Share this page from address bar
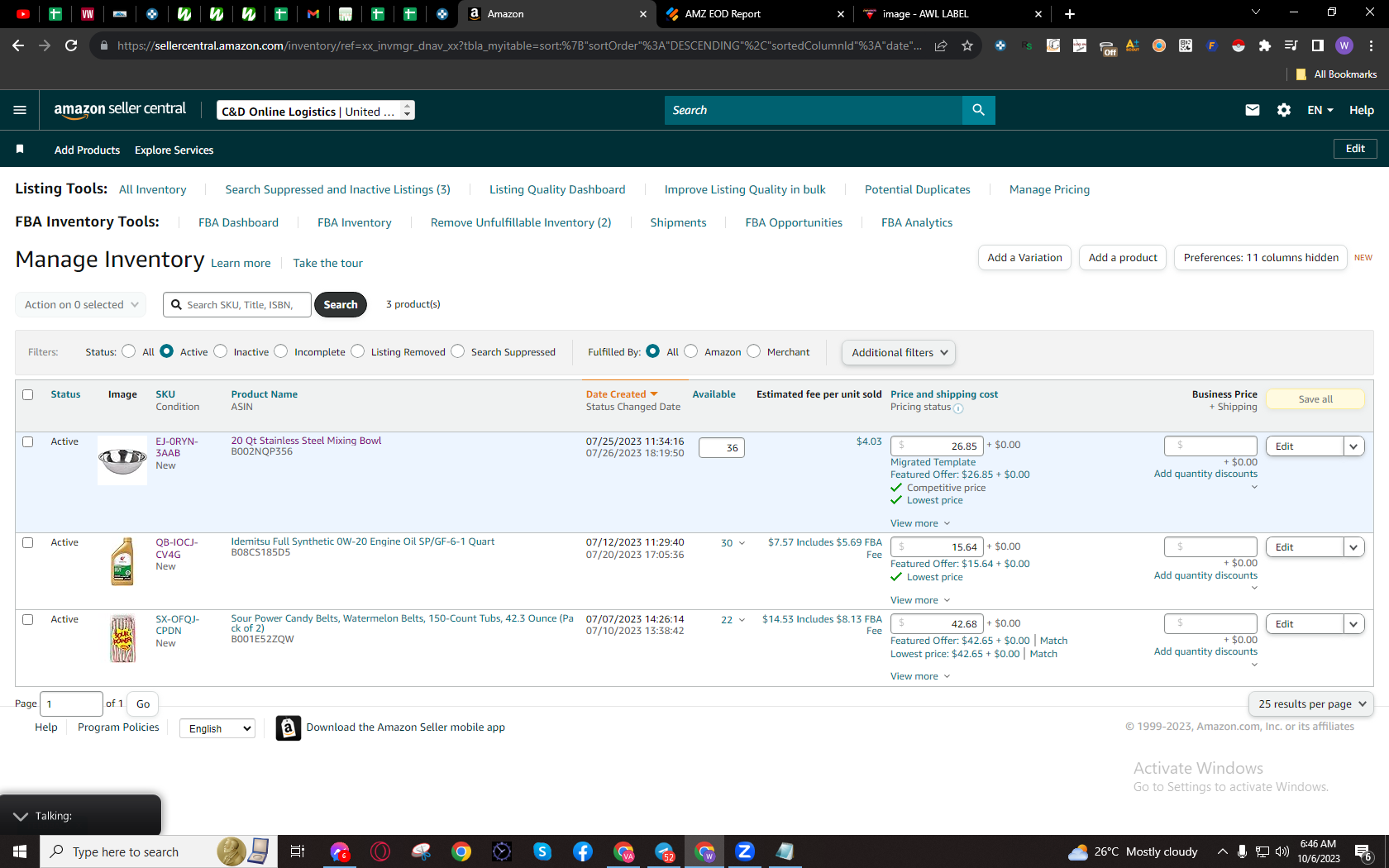This screenshot has width=1389, height=868. pyautogui.click(x=941, y=45)
